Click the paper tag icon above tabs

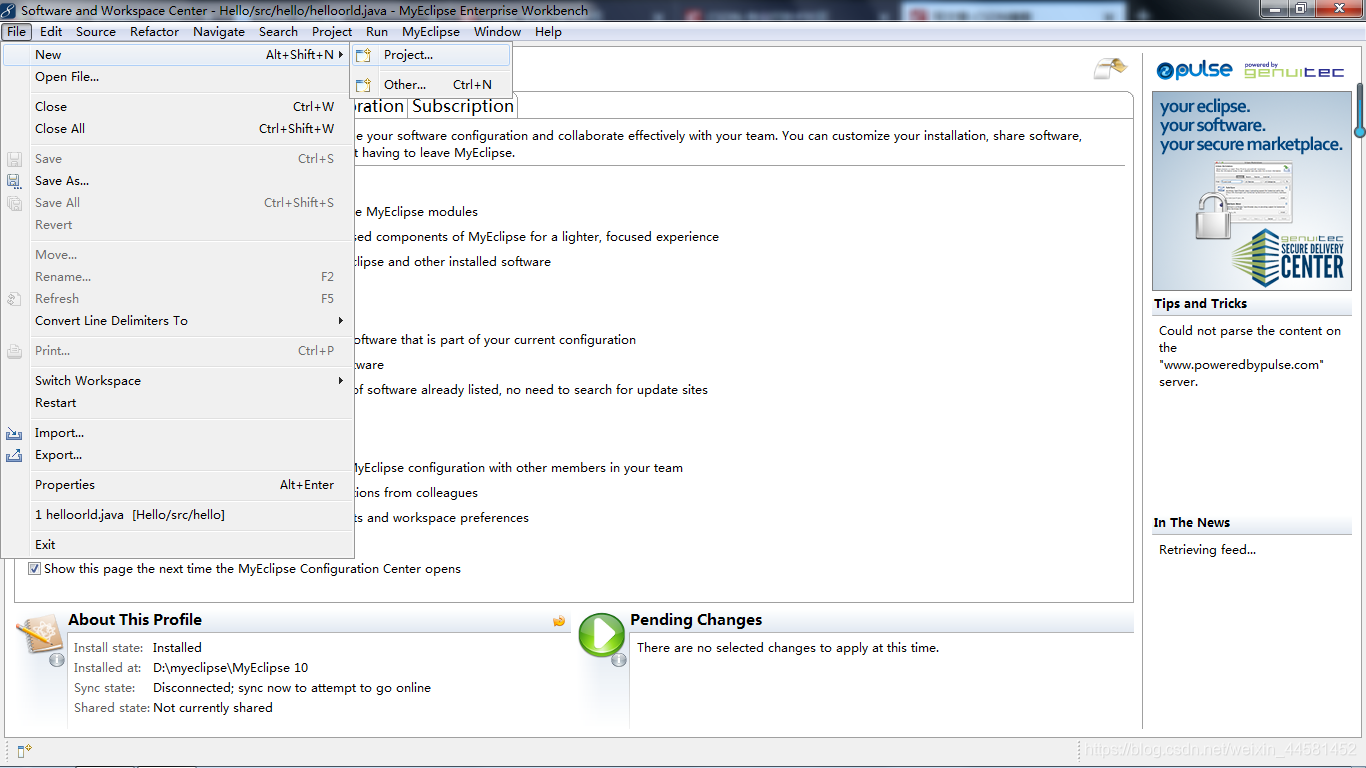pyautogui.click(x=1110, y=69)
